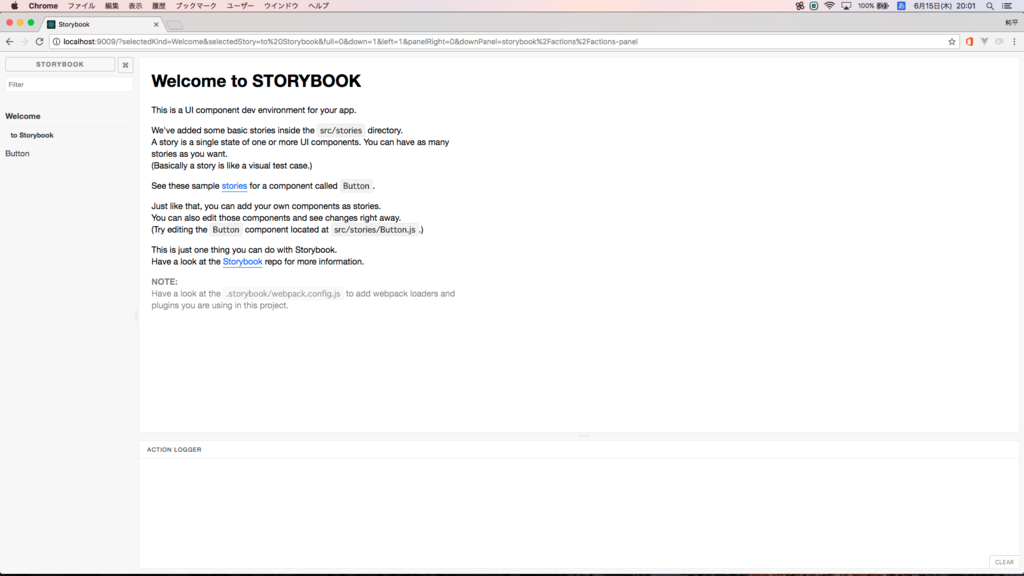Open the ヘルプ menu
The width and height of the screenshot is (1024, 576).
[x=318, y=6]
